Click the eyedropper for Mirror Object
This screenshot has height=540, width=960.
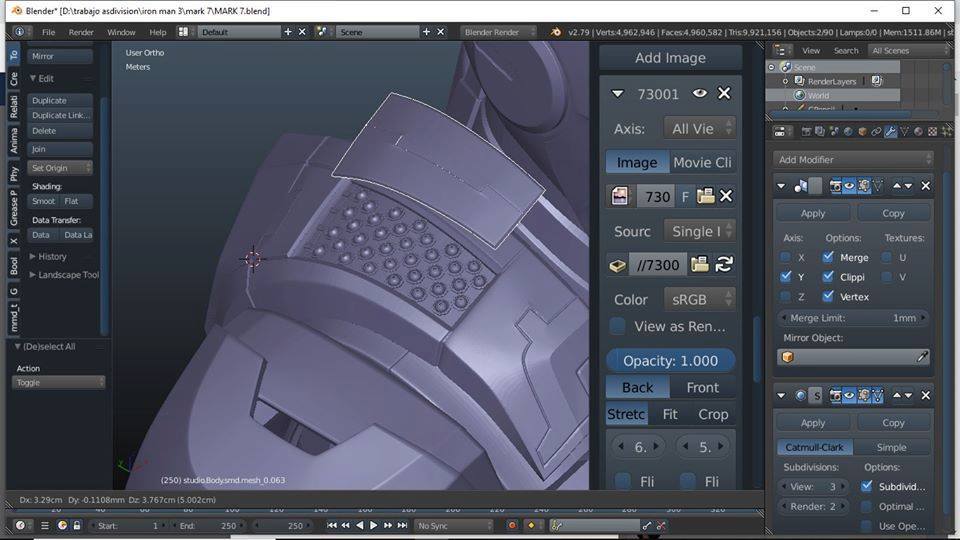[922, 356]
